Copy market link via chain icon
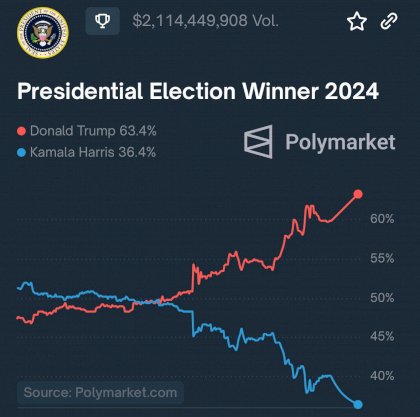This screenshot has height=417, width=420. pyautogui.click(x=389, y=21)
